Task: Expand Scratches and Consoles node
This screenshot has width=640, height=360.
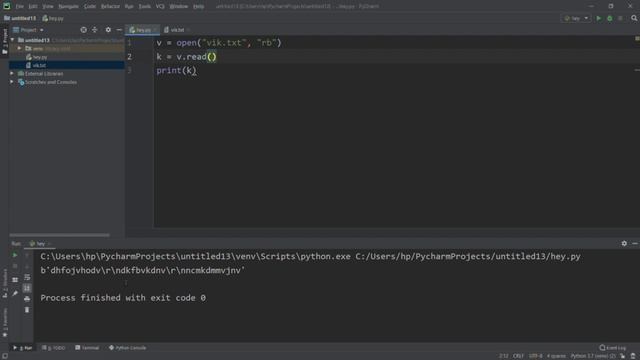Action: tap(12, 82)
